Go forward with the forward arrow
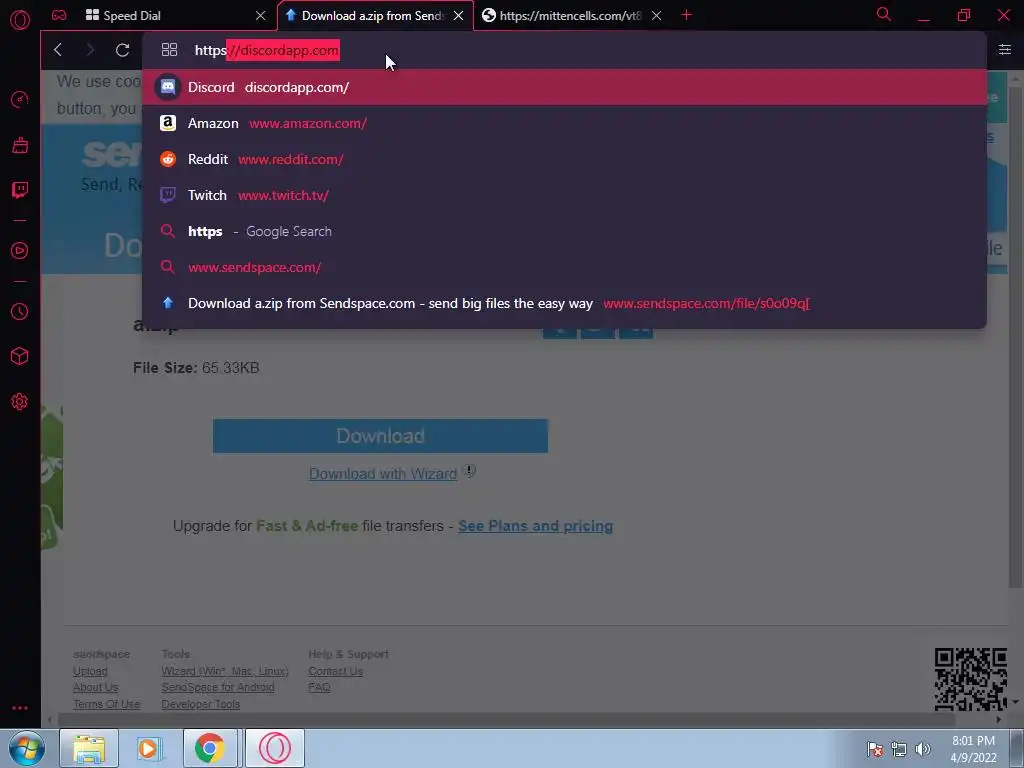Viewport: 1024px width, 768px height. (x=90, y=50)
